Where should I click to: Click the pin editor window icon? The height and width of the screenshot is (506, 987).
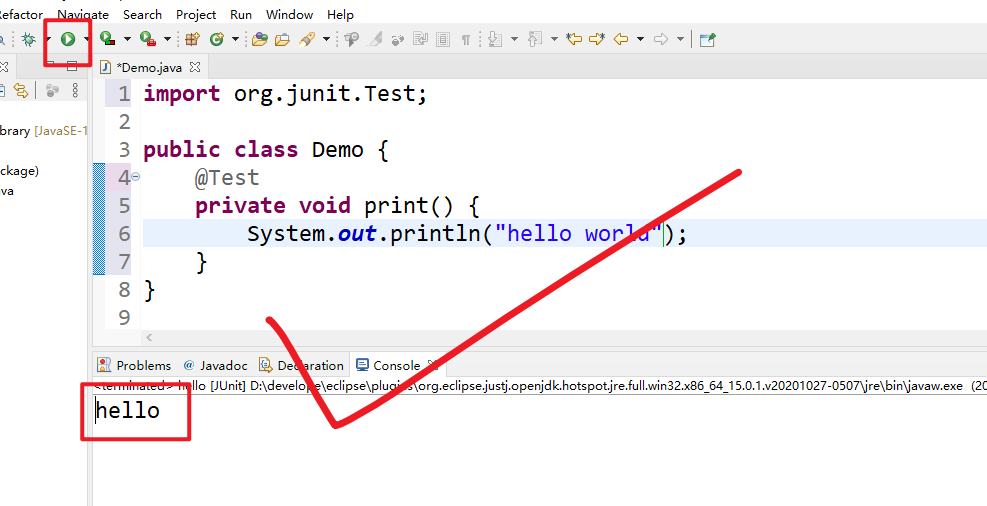coord(708,40)
